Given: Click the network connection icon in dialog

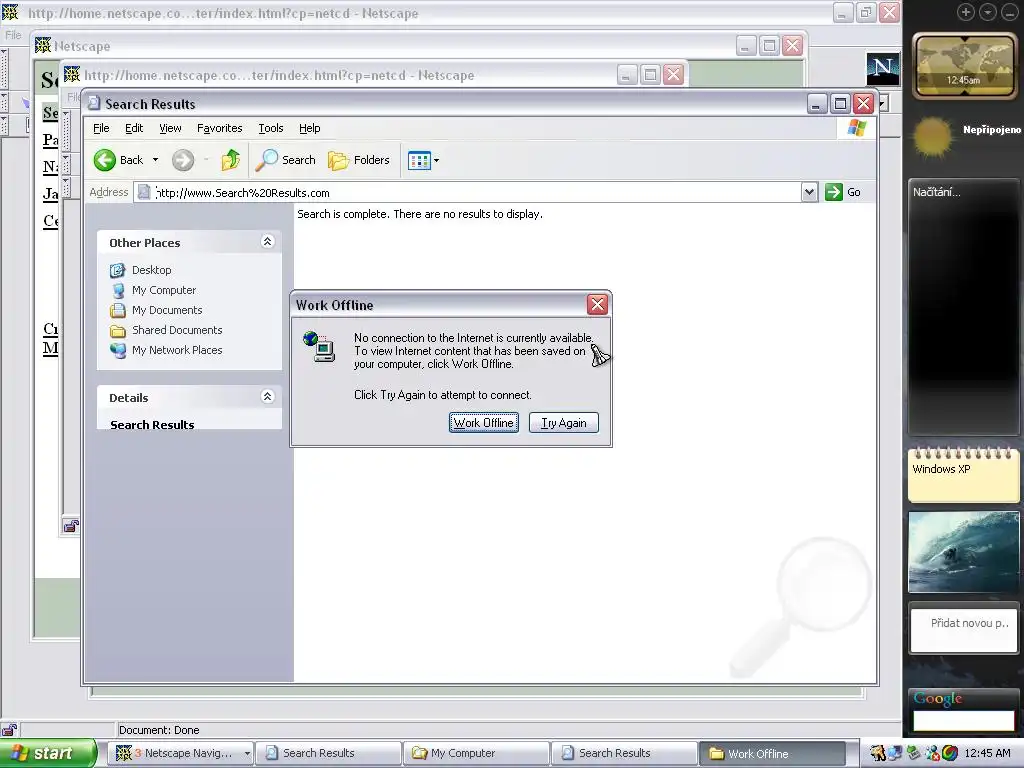Looking at the screenshot, I should click(x=319, y=346).
